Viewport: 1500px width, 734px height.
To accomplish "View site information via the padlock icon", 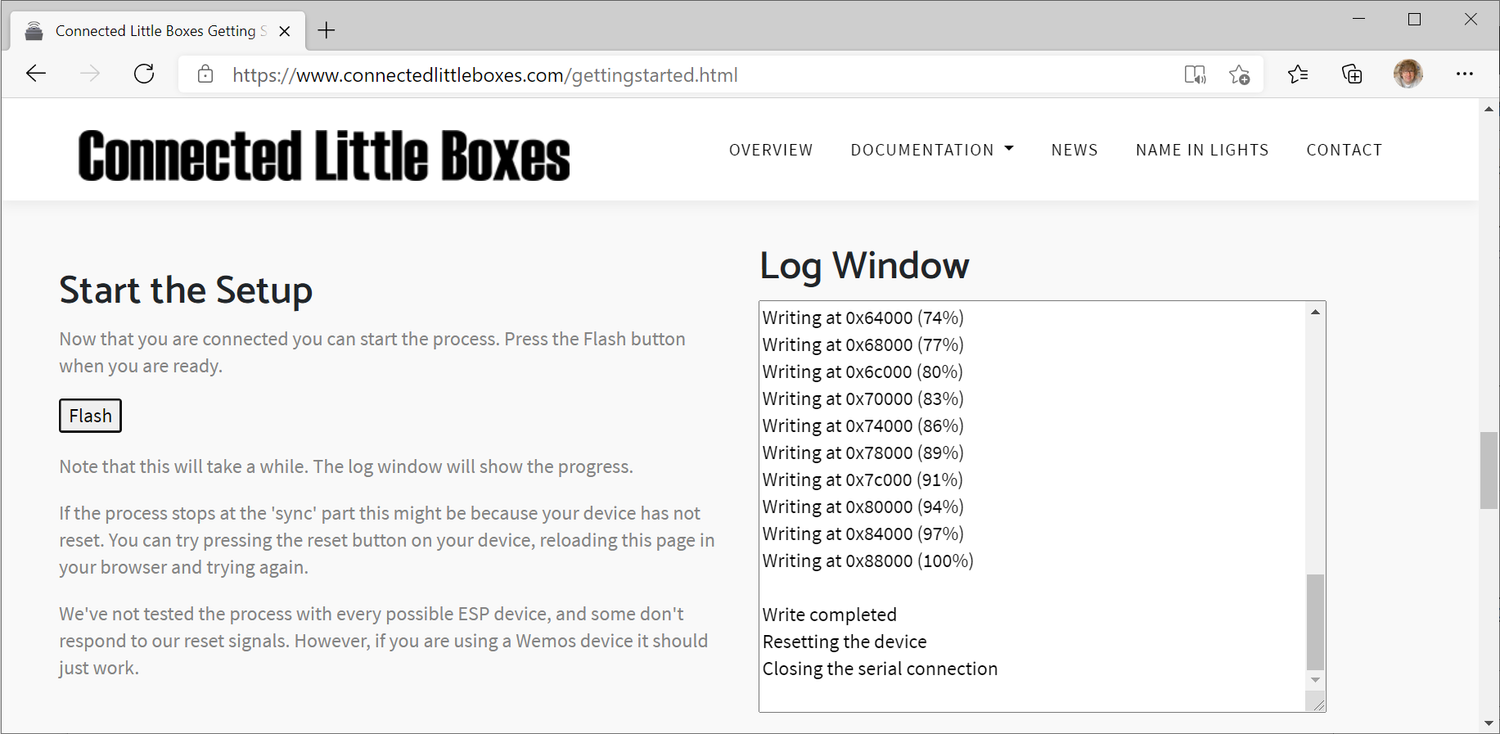I will (x=205, y=74).
